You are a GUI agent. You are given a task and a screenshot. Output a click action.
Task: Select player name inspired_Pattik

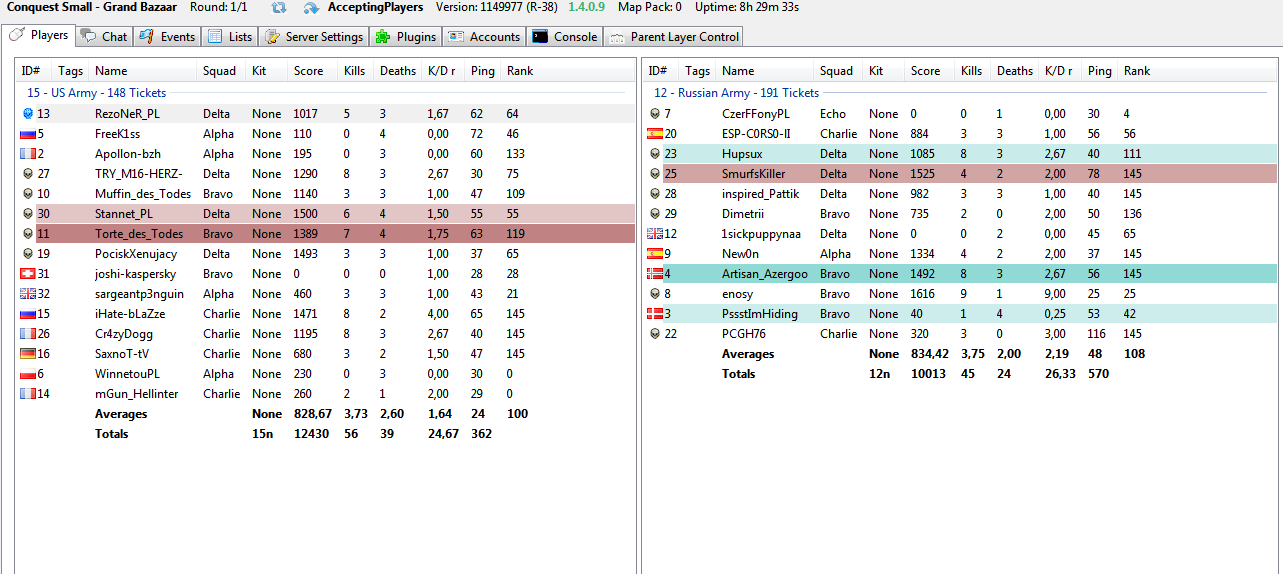point(760,194)
